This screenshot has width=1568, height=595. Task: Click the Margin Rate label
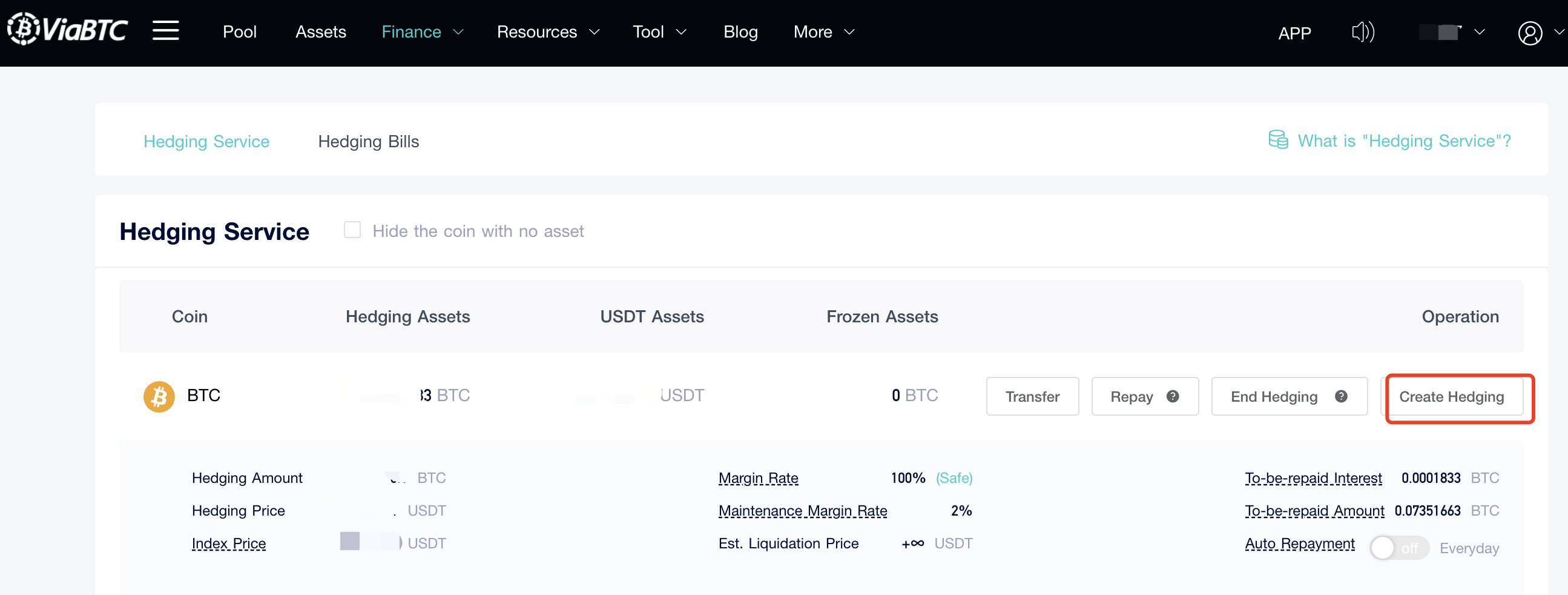[x=758, y=478]
